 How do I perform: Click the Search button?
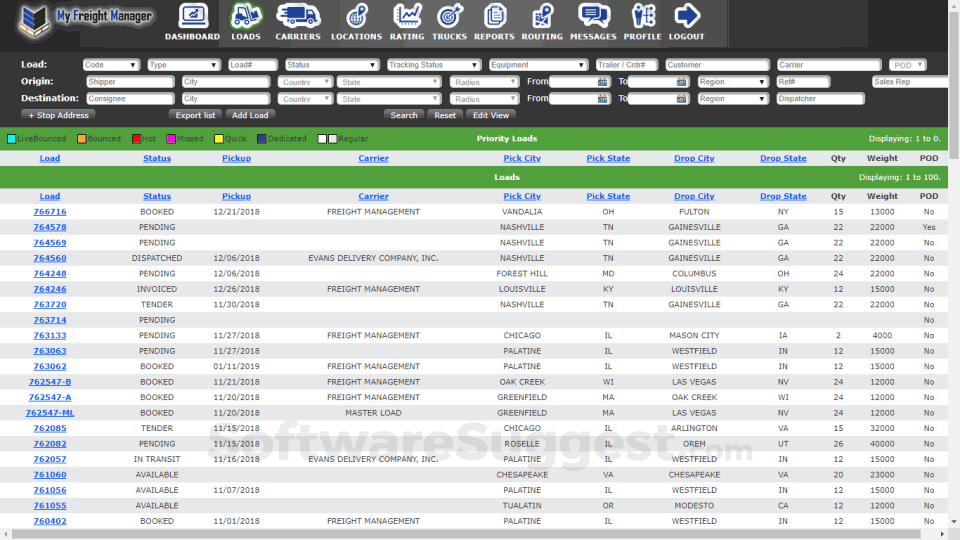tap(404, 115)
